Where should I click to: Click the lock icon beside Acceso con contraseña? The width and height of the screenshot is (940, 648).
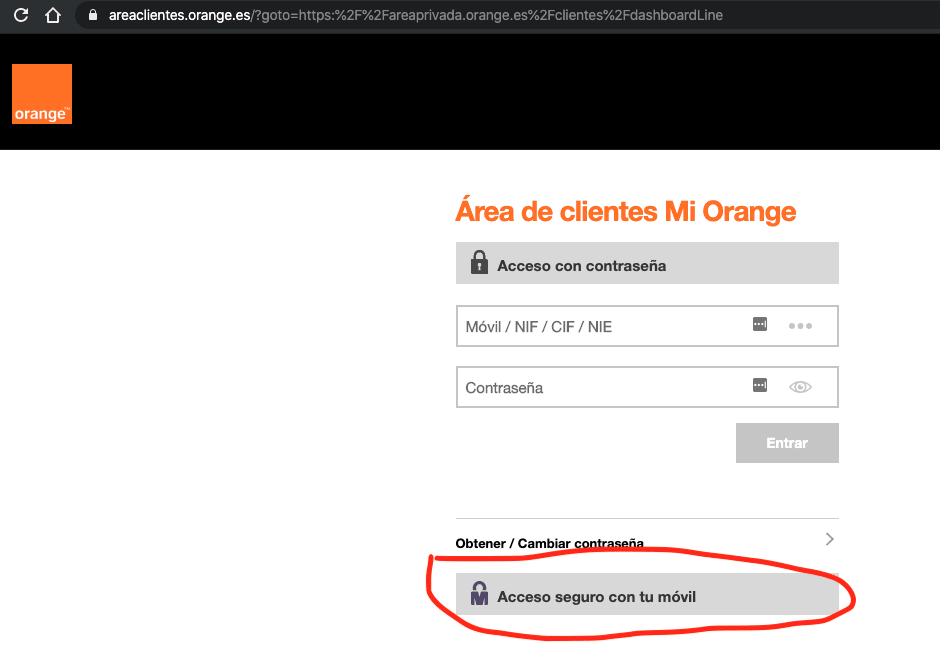[x=479, y=263]
